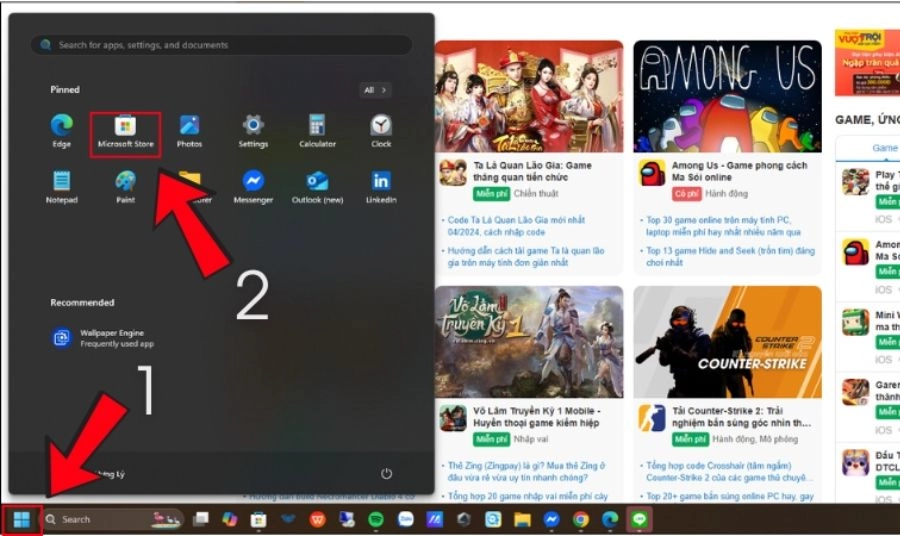Image resolution: width=900 pixels, height=536 pixels.
Task: Open Top 30 game online trên máy tính link
Action: 723,226
